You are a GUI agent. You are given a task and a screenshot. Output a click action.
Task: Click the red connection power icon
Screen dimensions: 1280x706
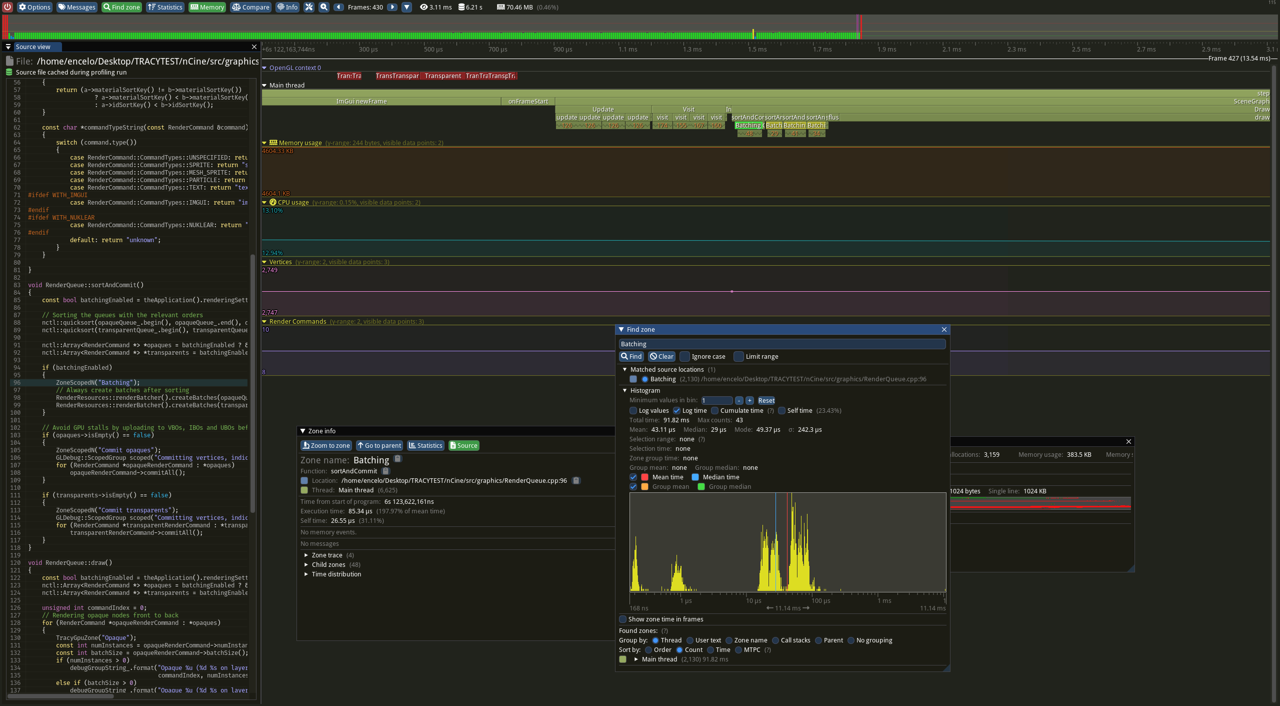(x=7, y=7)
